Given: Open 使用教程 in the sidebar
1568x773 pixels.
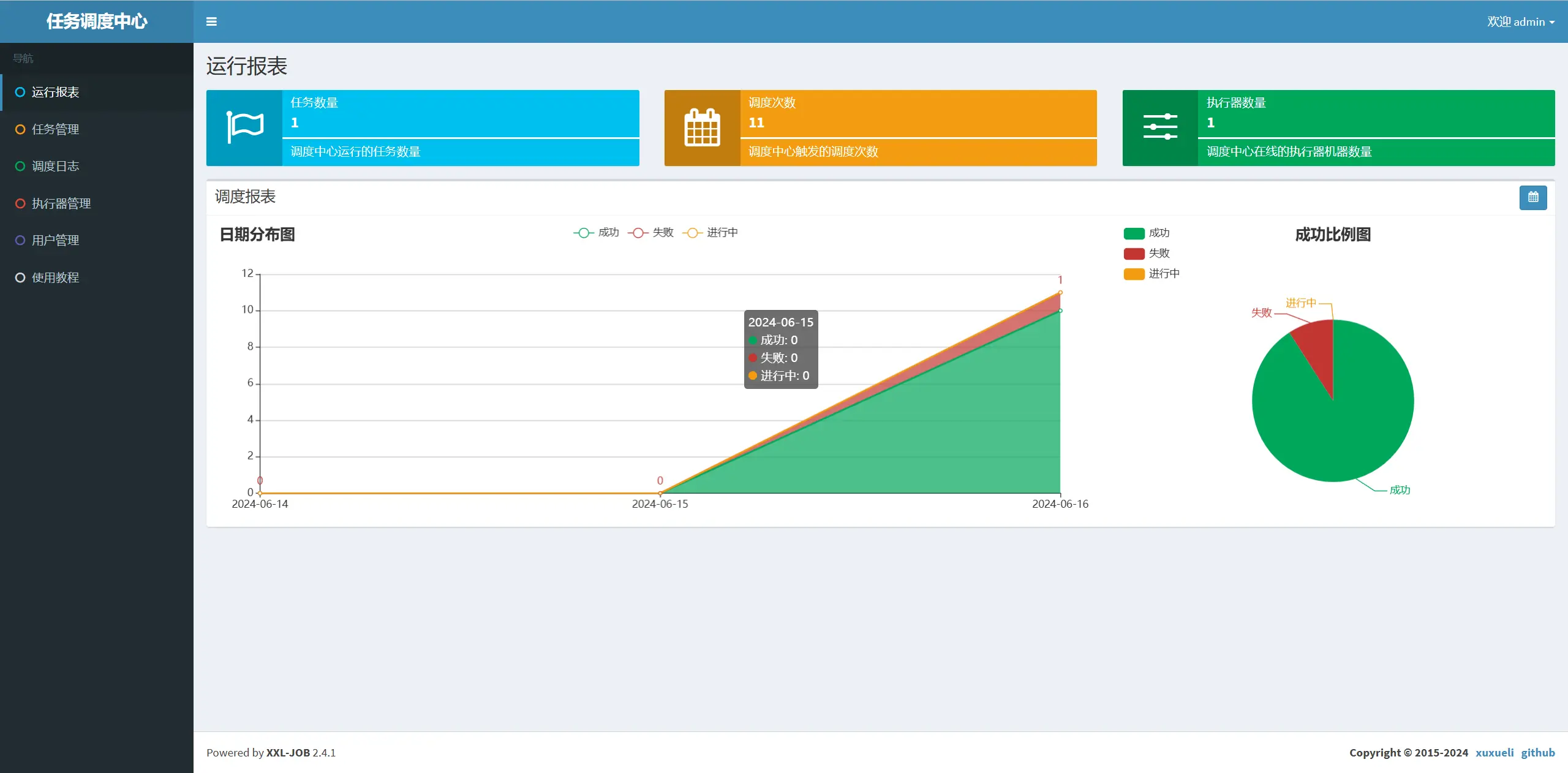Looking at the screenshot, I should pos(55,277).
